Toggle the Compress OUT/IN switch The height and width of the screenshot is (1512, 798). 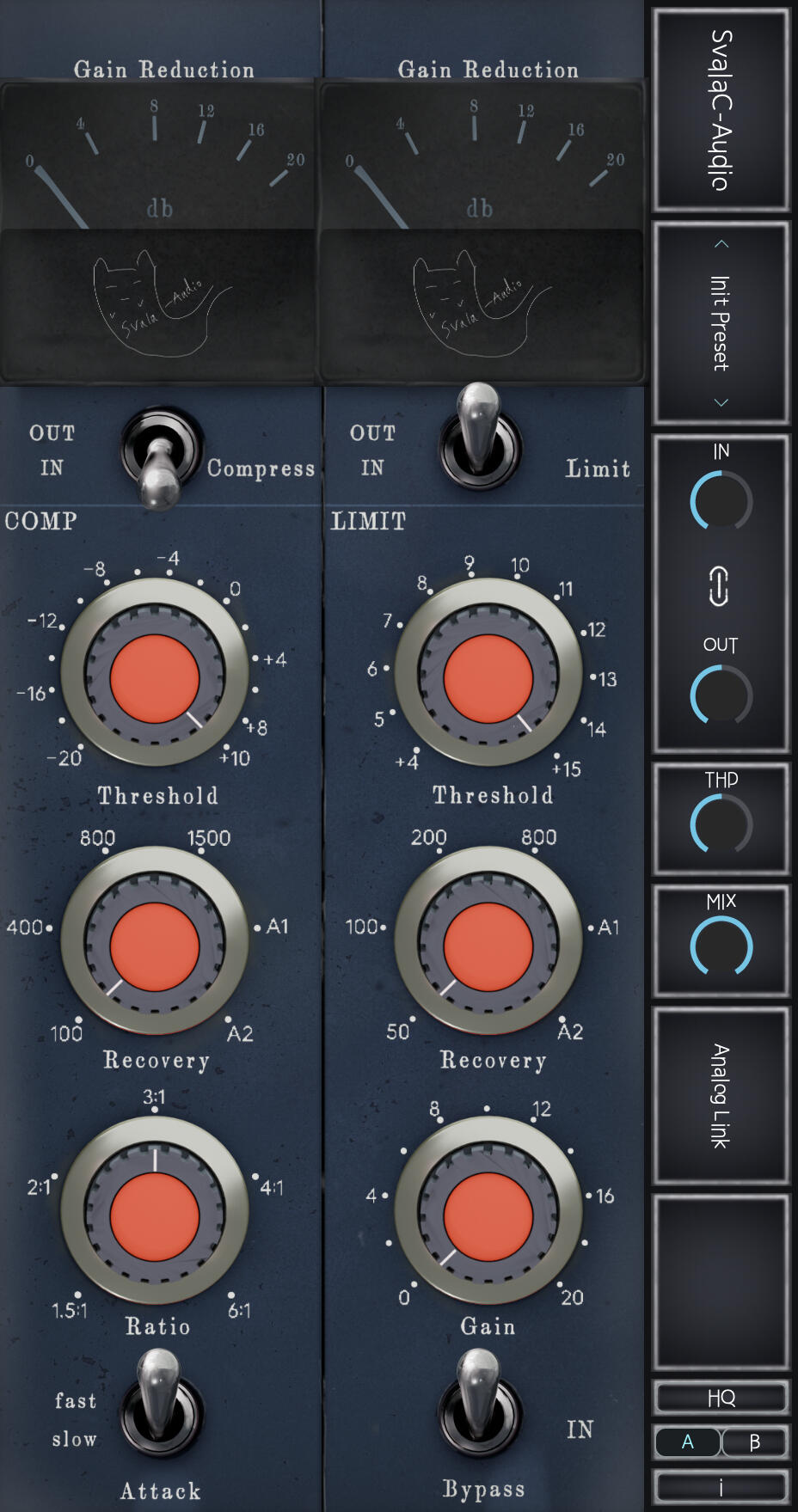pos(162,458)
